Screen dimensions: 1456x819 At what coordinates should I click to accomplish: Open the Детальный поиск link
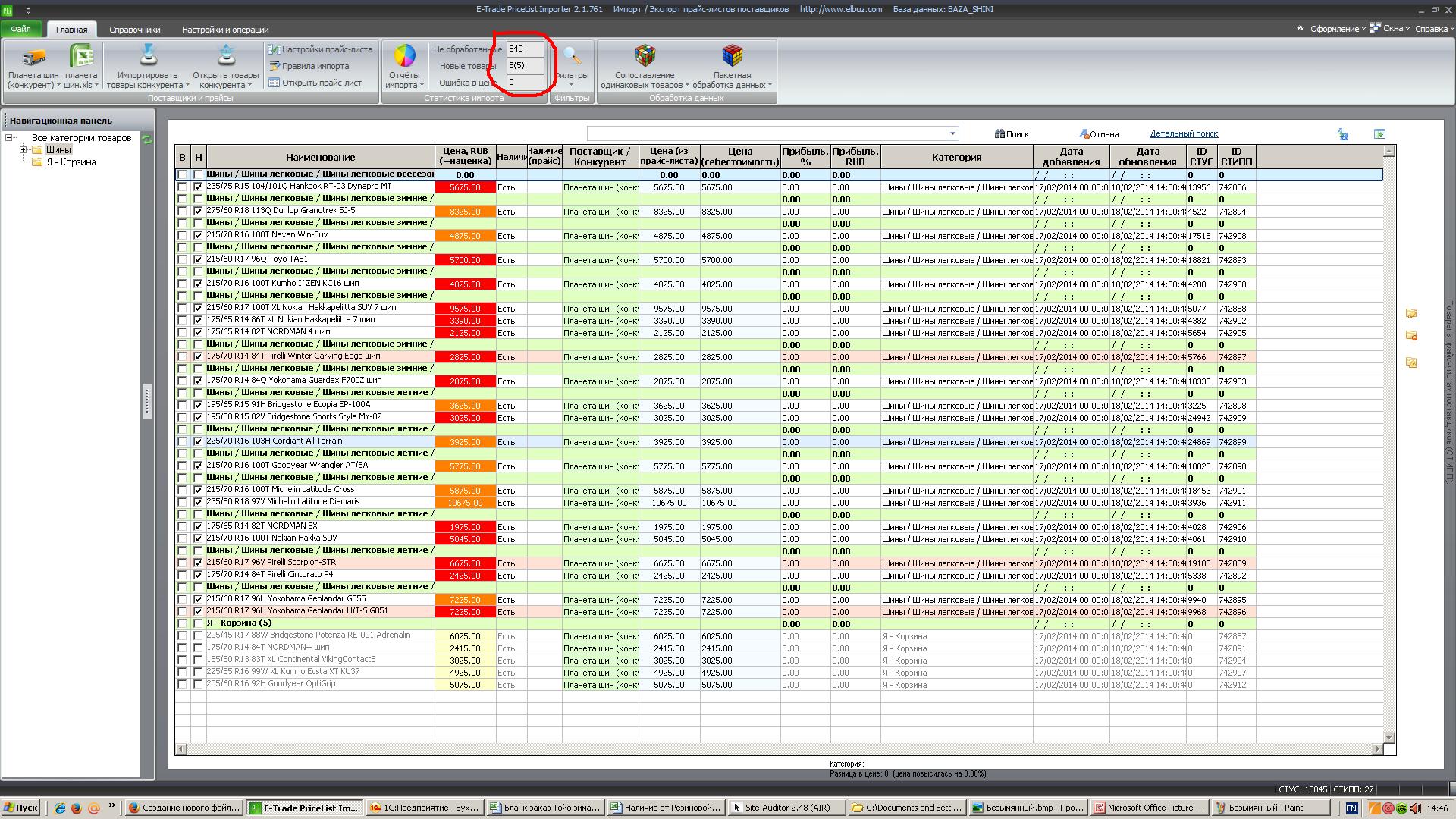1184,133
